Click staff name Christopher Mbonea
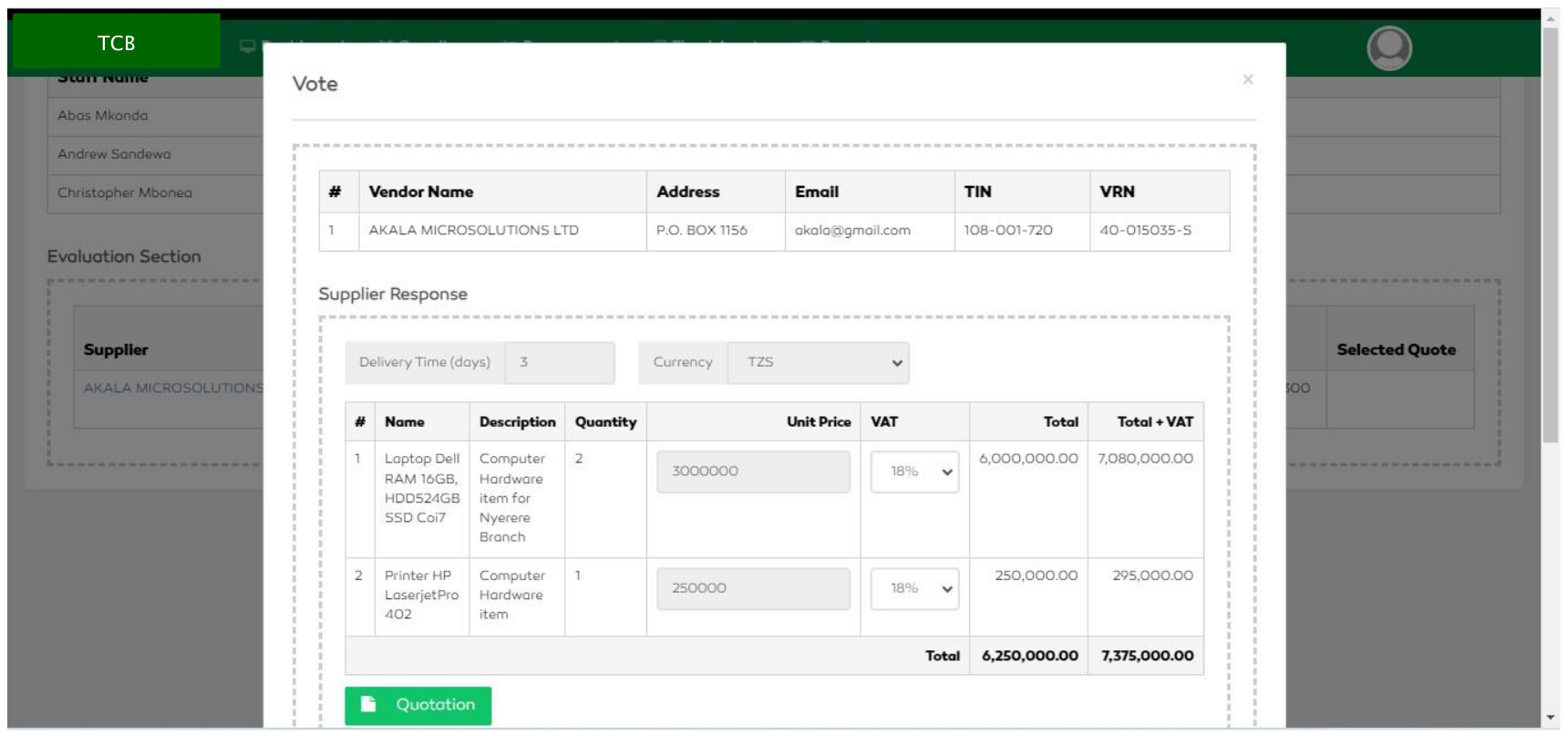Screen dimensions: 1568x736 tap(125, 192)
